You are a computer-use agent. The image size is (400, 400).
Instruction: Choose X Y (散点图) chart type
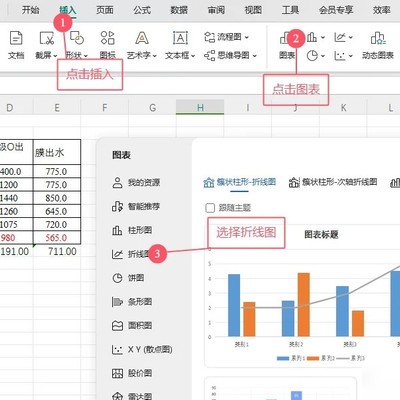(x=142, y=349)
